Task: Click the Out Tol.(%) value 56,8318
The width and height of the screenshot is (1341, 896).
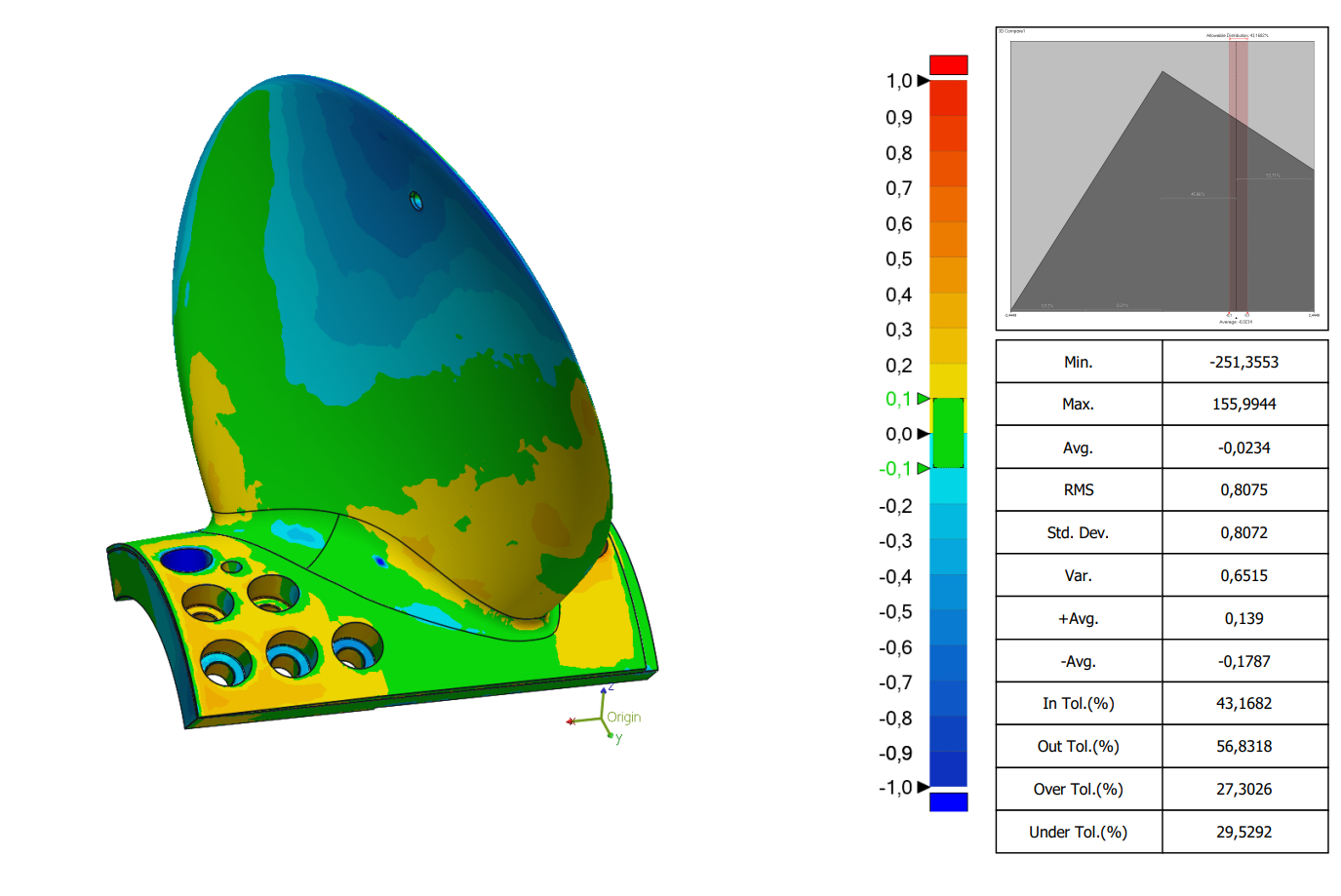Action: 1243,746
